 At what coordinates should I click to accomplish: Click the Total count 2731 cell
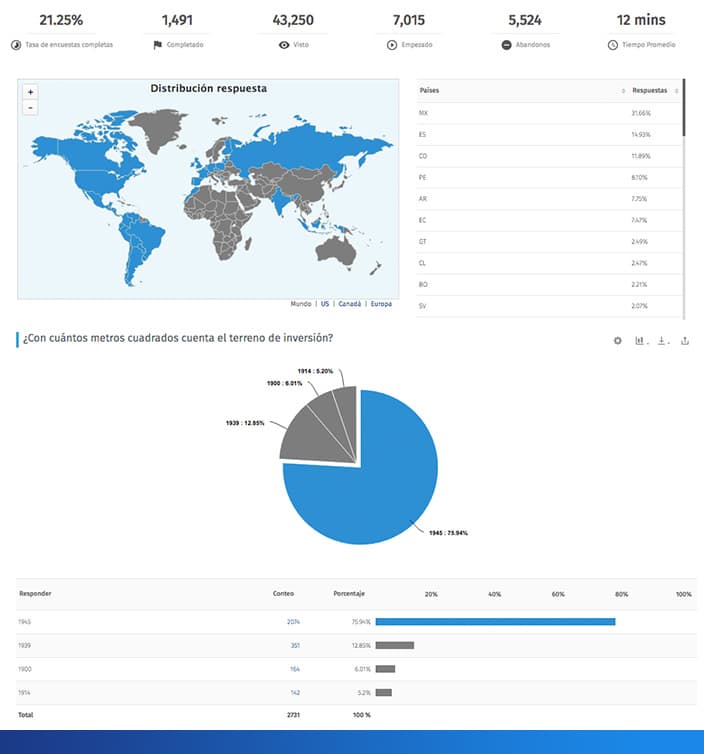click(293, 715)
